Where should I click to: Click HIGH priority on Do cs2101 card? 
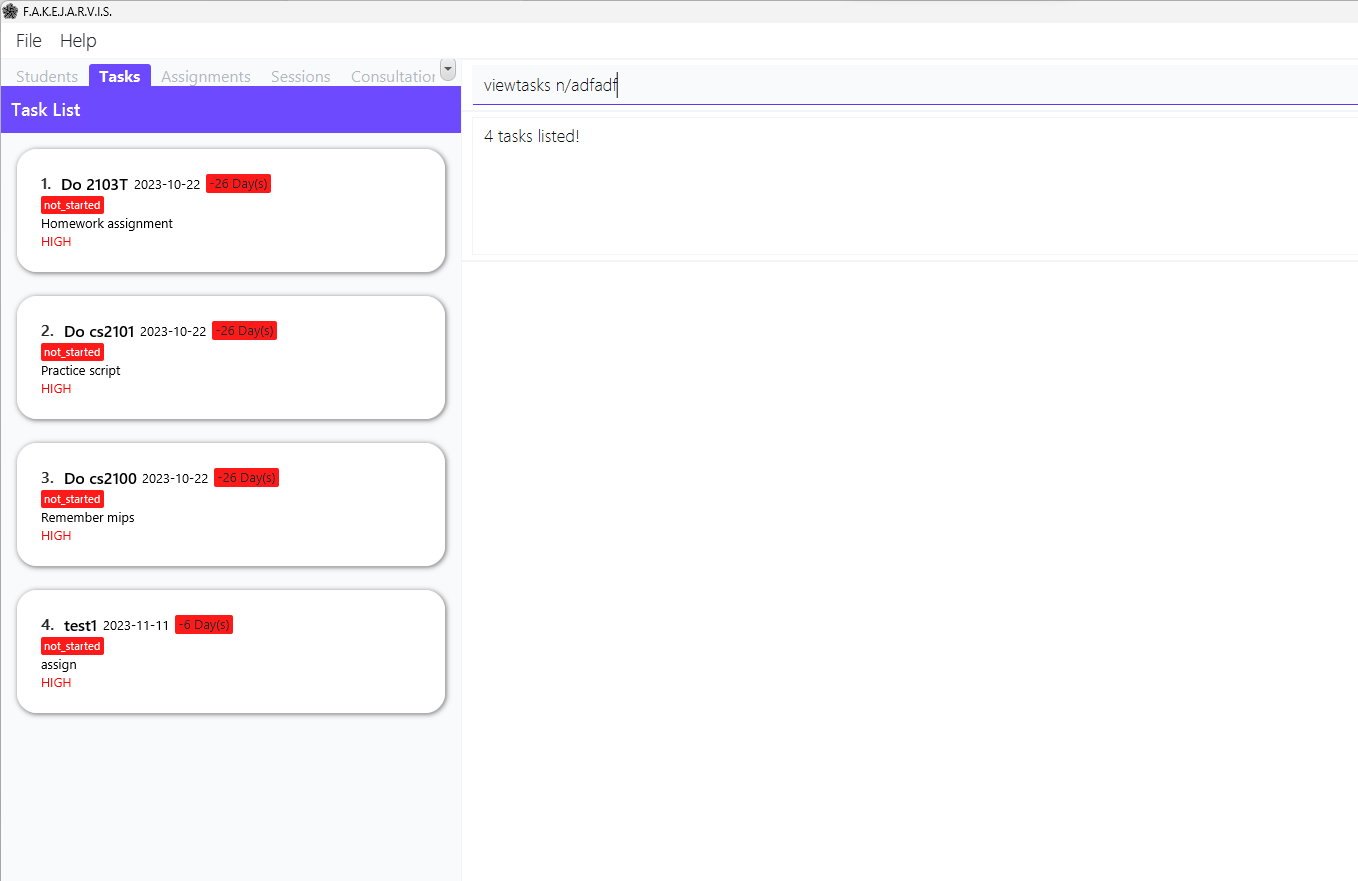point(56,389)
